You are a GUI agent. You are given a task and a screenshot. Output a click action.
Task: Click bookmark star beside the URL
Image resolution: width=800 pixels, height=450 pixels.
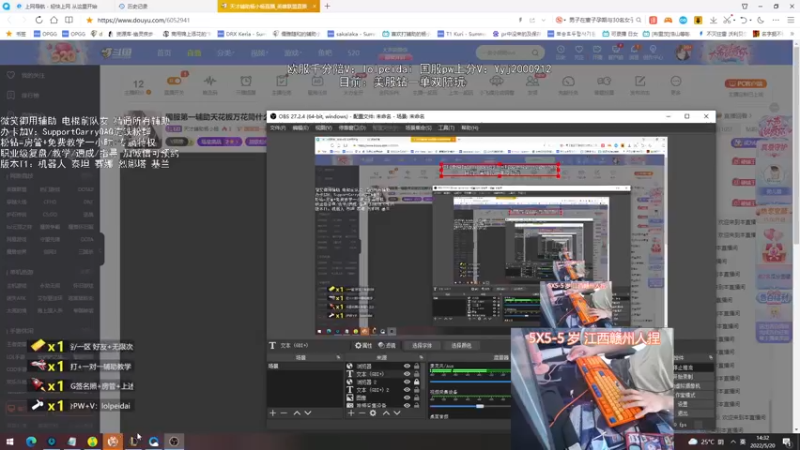[89, 20]
